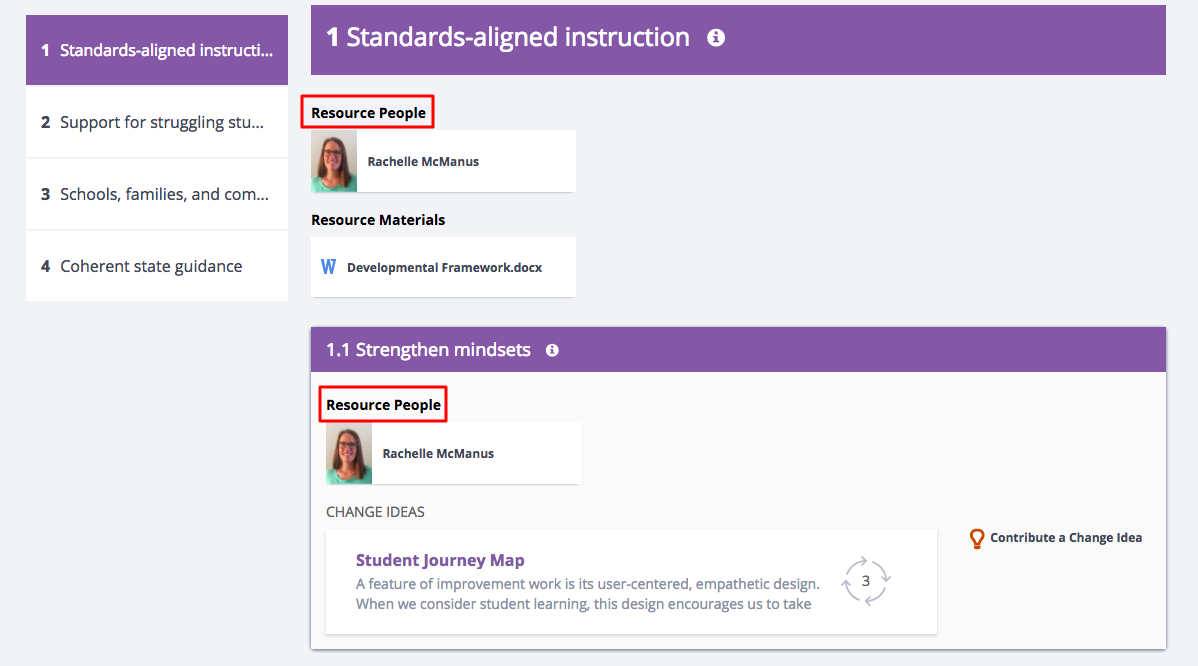Image resolution: width=1198 pixels, height=666 pixels.
Task: Open Rachelle McManus photo under Strengthen mindsets
Action: (349, 453)
